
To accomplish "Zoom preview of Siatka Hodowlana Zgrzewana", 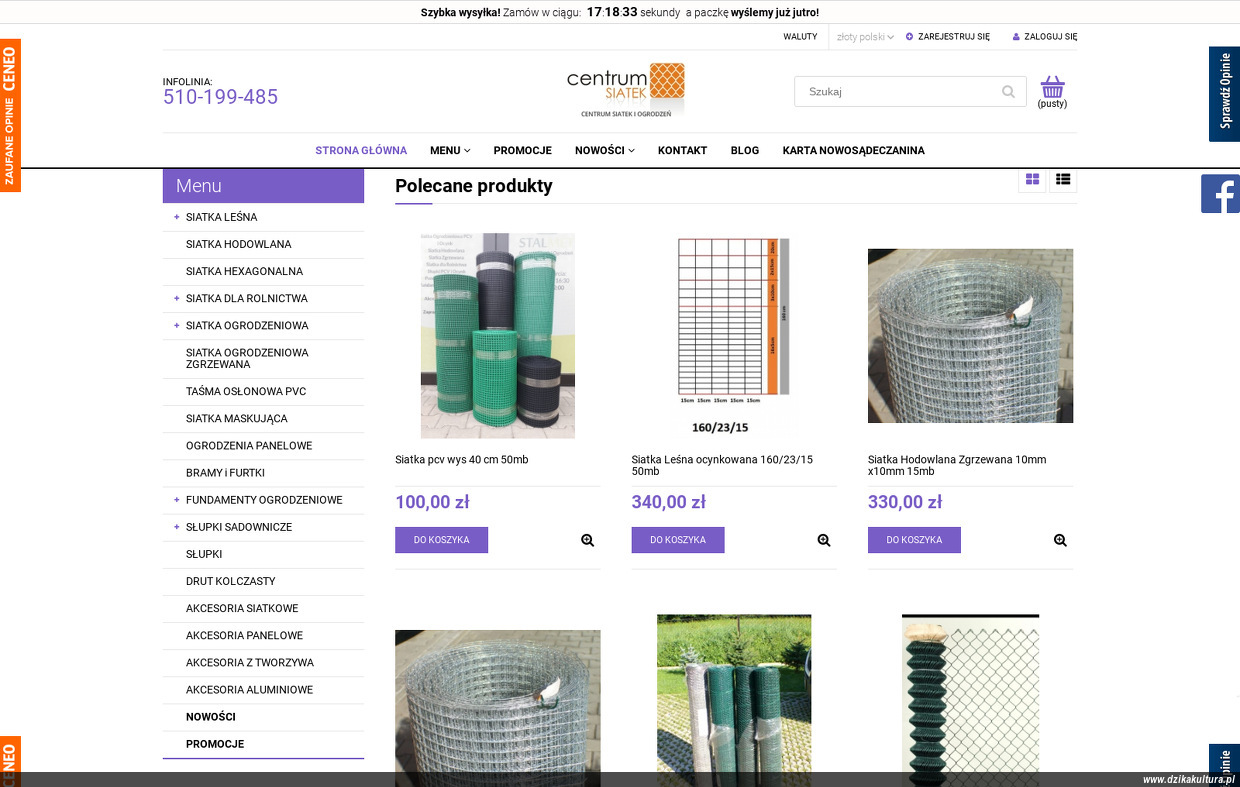I will point(1060,540).
